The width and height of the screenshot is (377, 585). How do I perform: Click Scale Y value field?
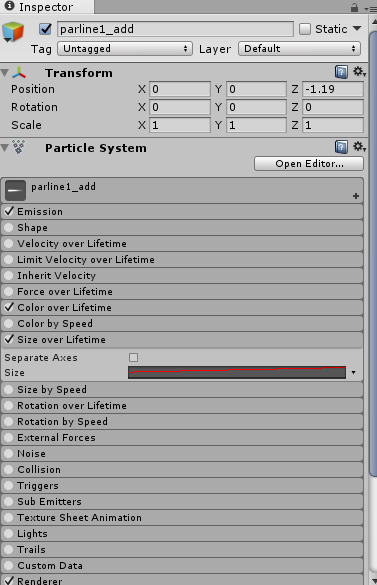point(256,125)
